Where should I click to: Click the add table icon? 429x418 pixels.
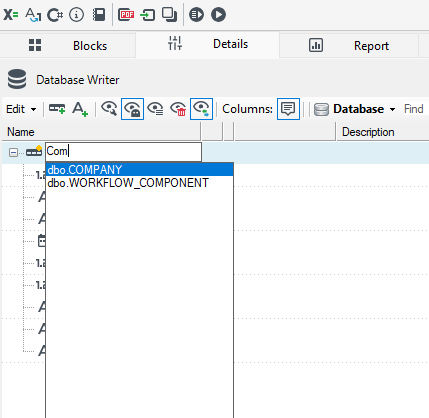coord(57,109)
